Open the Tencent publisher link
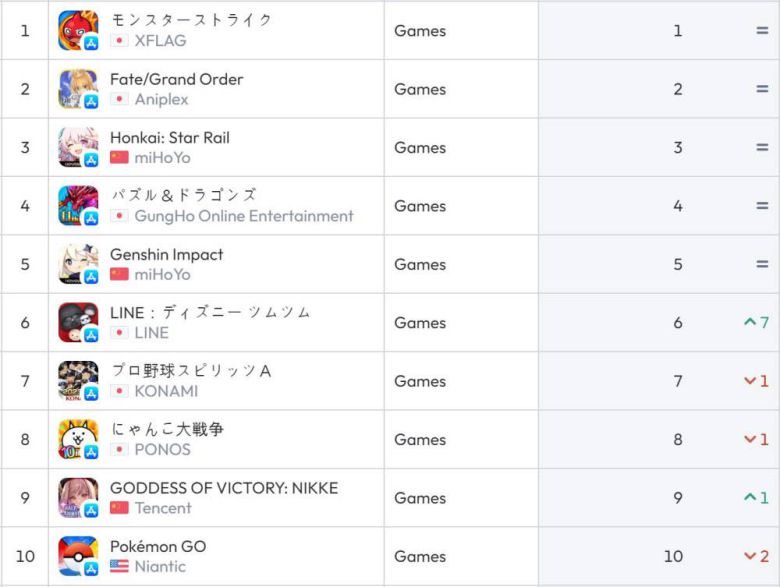Image resolution: width=780 pixels, height=587 pixels. tap(163, 508)
